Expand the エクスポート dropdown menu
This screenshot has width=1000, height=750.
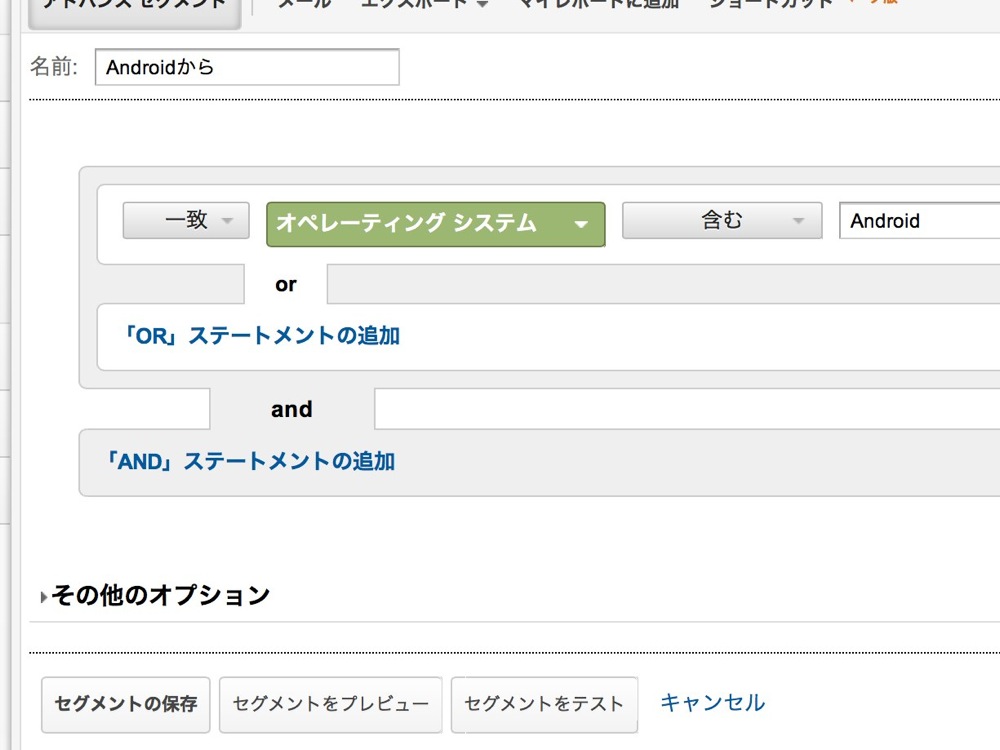tap(423, 5)
